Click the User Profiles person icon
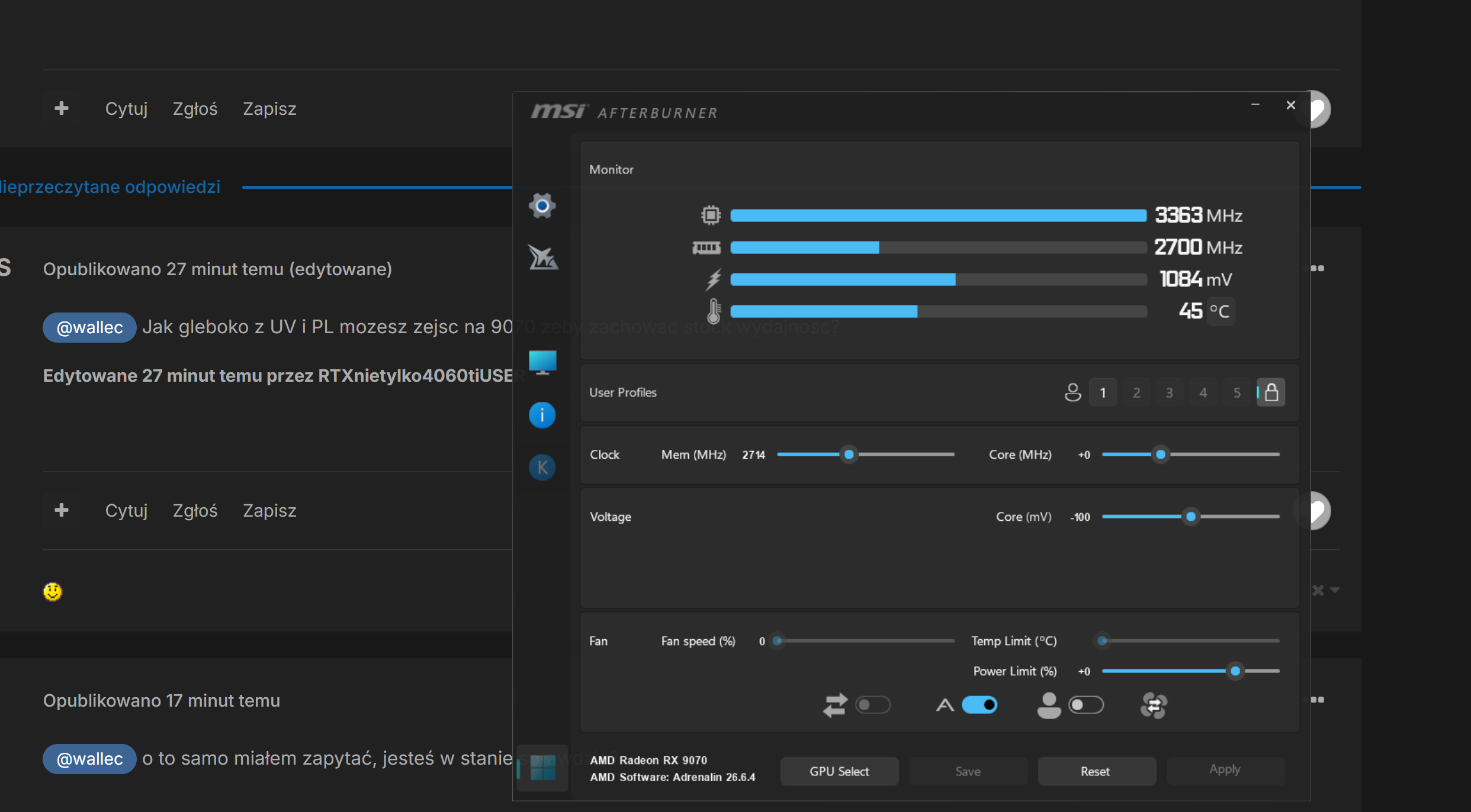The width and height of the screenshot is (1471, 812). [1072, 392]
